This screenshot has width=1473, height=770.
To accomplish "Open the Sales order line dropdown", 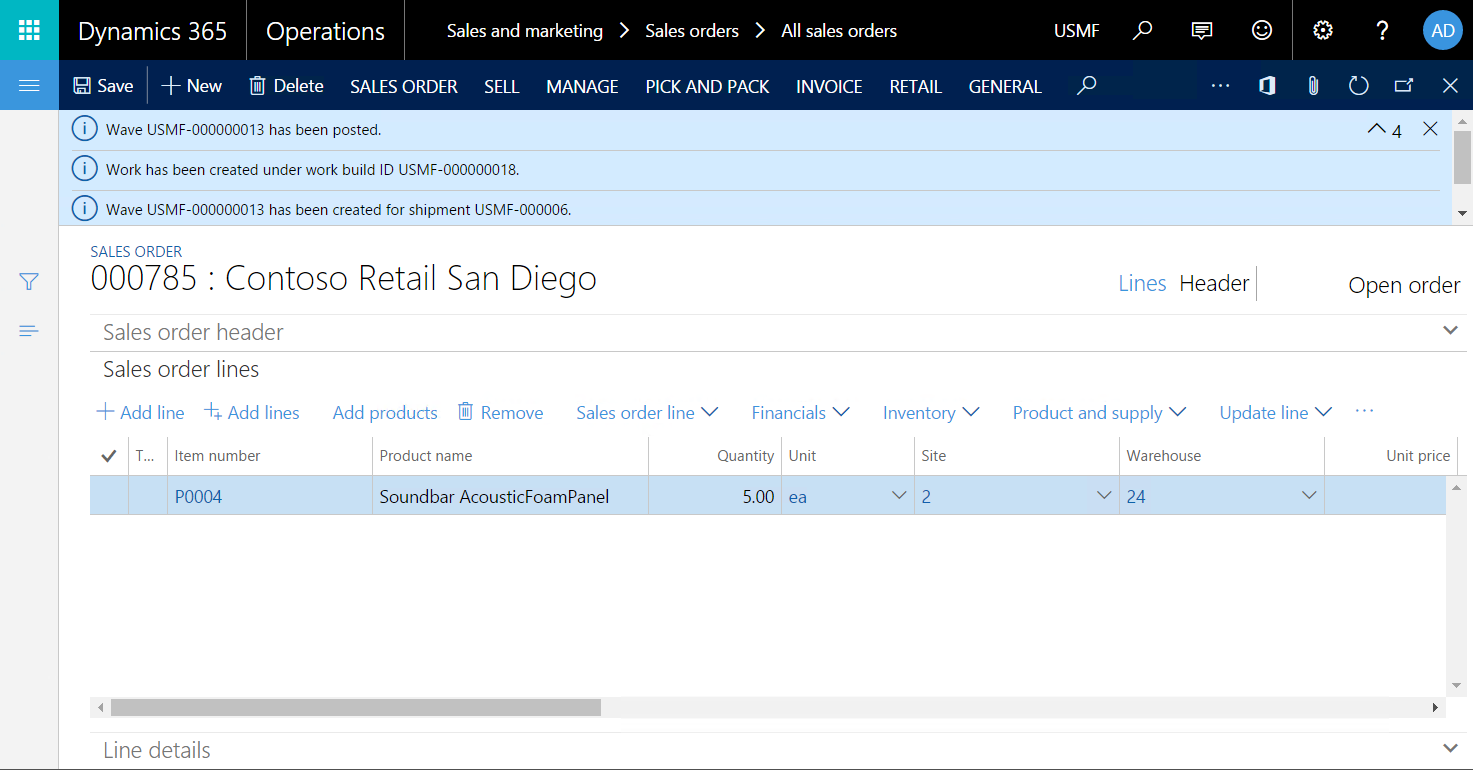I will coord(647,412).
